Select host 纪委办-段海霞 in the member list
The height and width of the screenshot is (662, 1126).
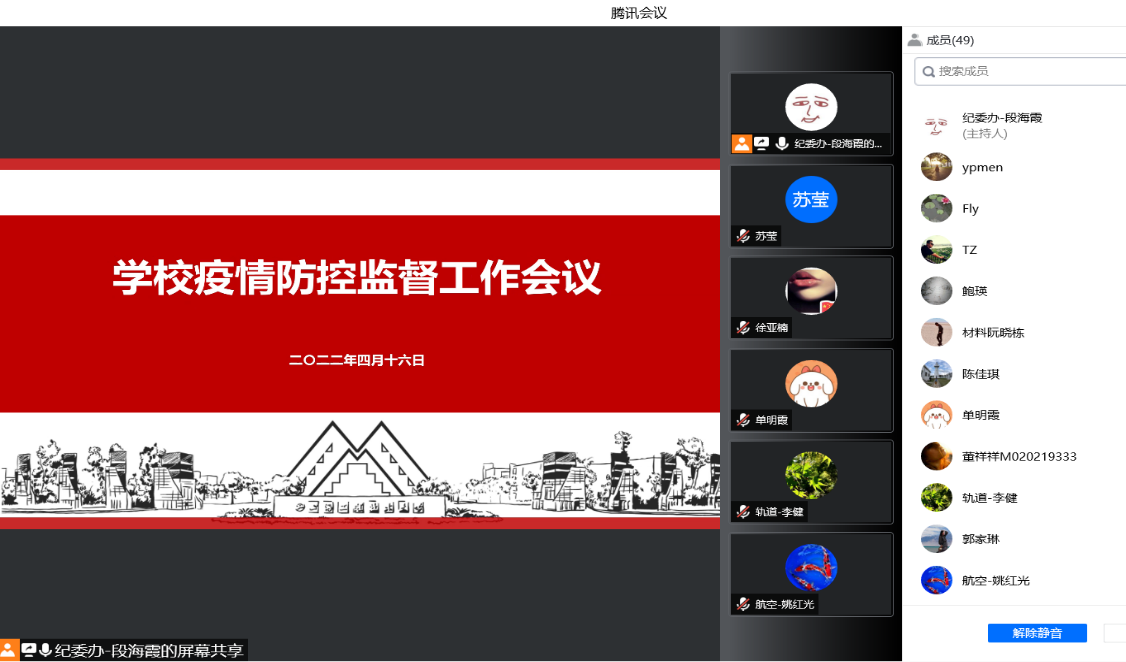[x=1001, y=125]
